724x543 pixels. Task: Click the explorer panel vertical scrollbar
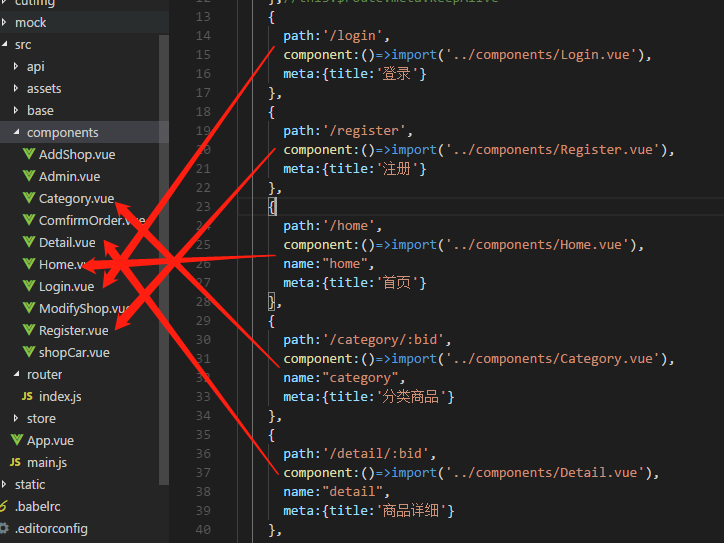pos(164,250)
